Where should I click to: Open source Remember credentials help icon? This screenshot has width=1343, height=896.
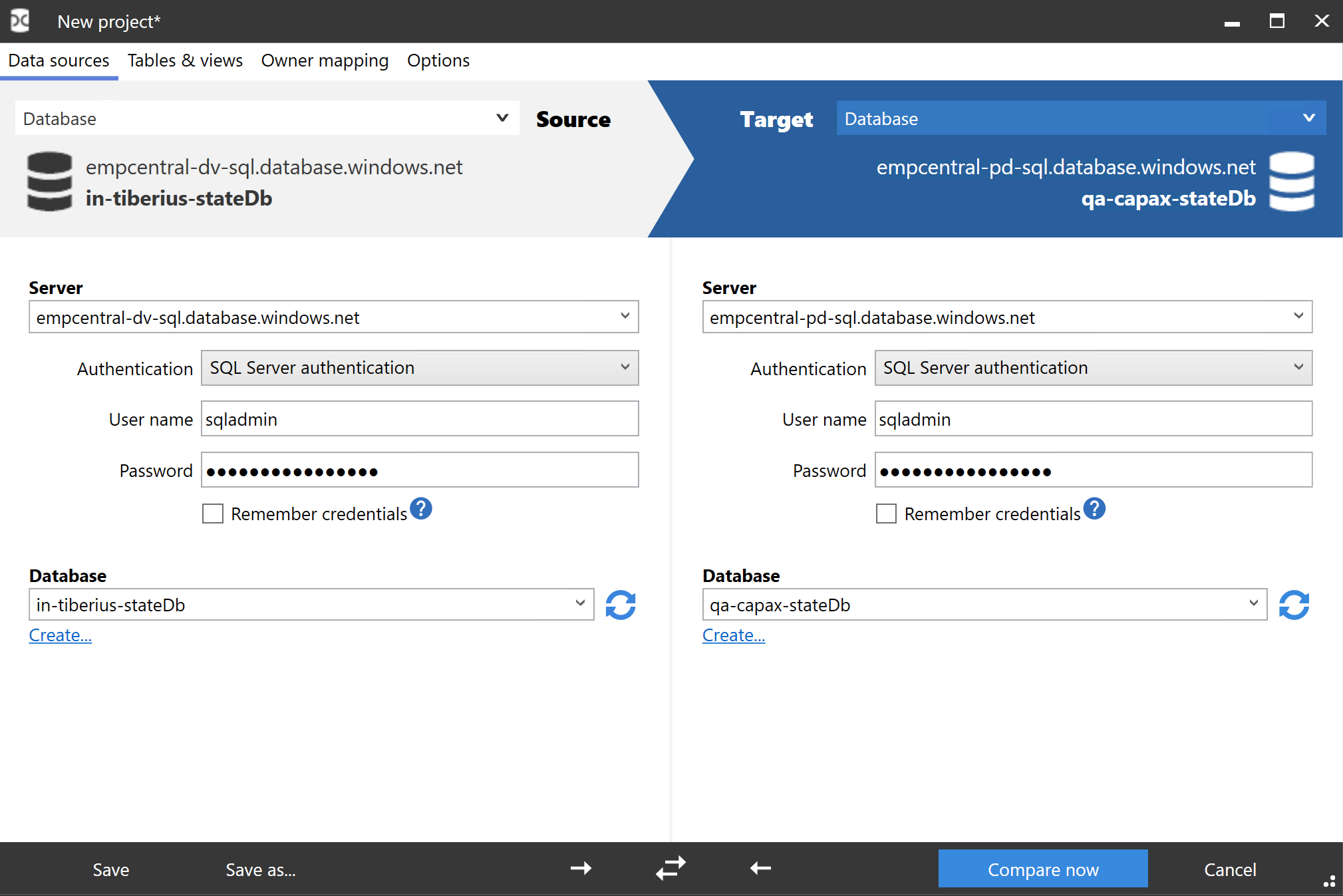(421, 509)
